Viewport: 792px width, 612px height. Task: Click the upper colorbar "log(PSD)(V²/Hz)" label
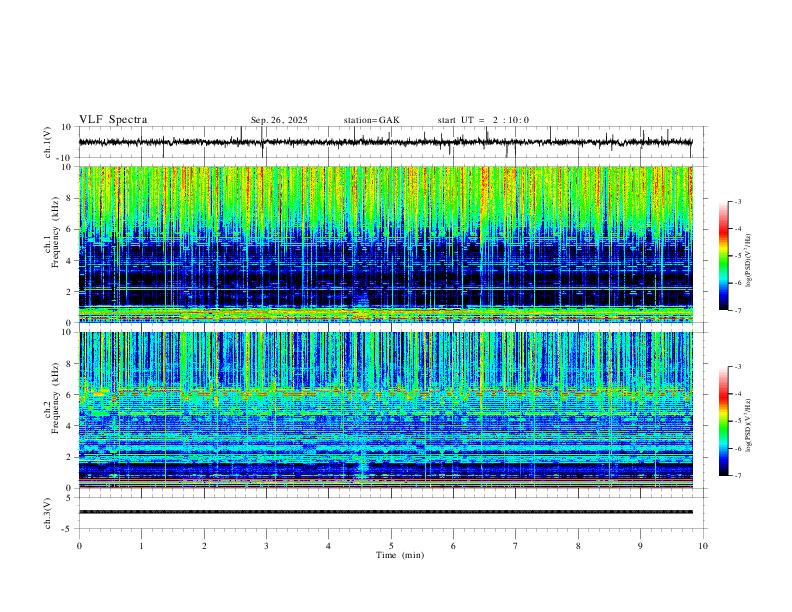point(749,261)
